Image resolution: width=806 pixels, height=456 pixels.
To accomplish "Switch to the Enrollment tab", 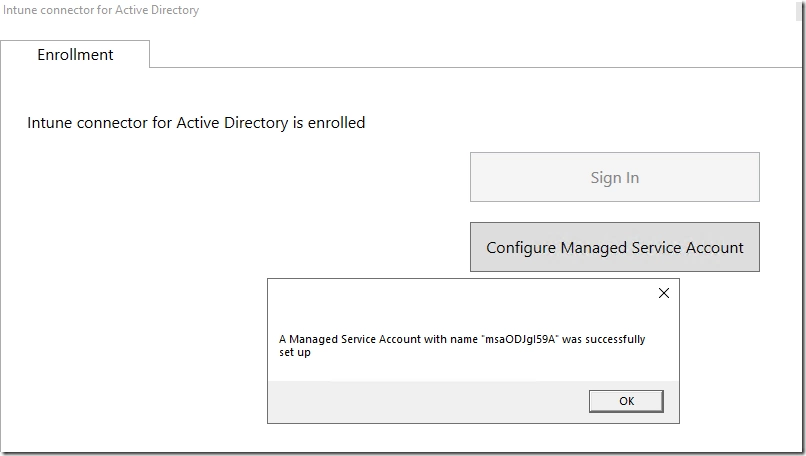I will pyautogui.click(x=75, y=55).
